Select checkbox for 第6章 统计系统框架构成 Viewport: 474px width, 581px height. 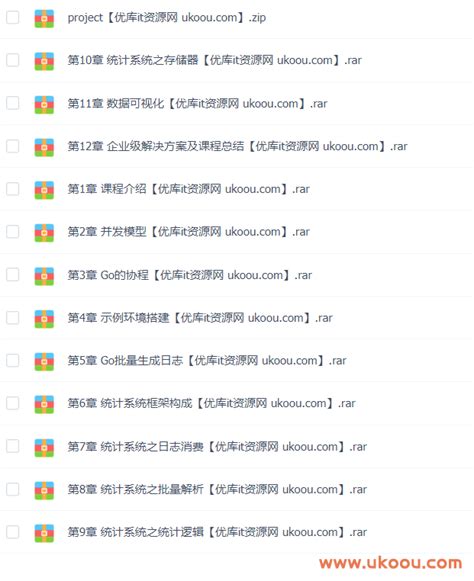[13, 403]
